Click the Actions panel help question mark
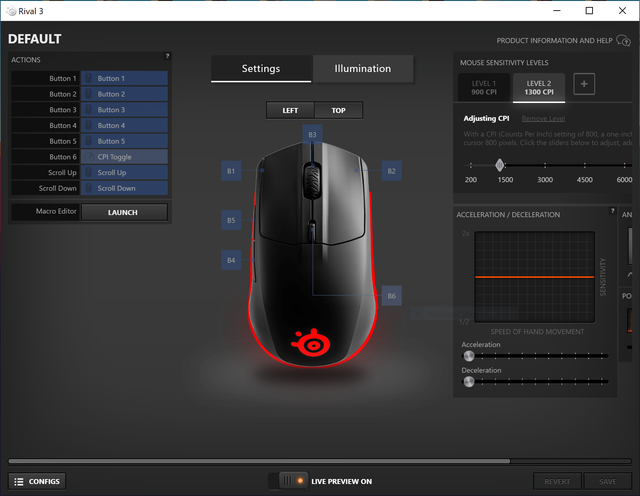640x496 pixels. click(x=167, y=56)
